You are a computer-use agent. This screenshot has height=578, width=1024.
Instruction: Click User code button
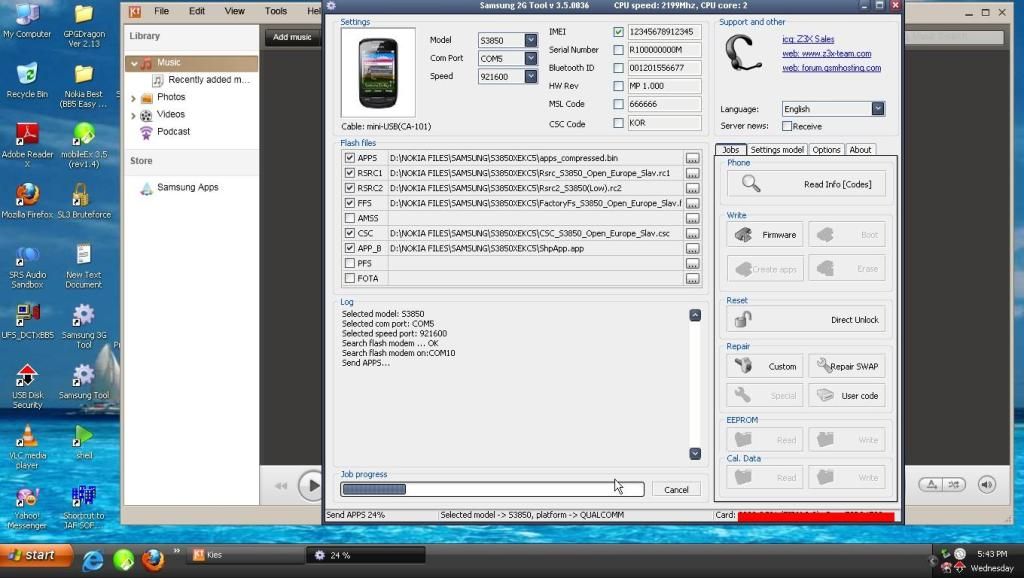pos(847,396)
